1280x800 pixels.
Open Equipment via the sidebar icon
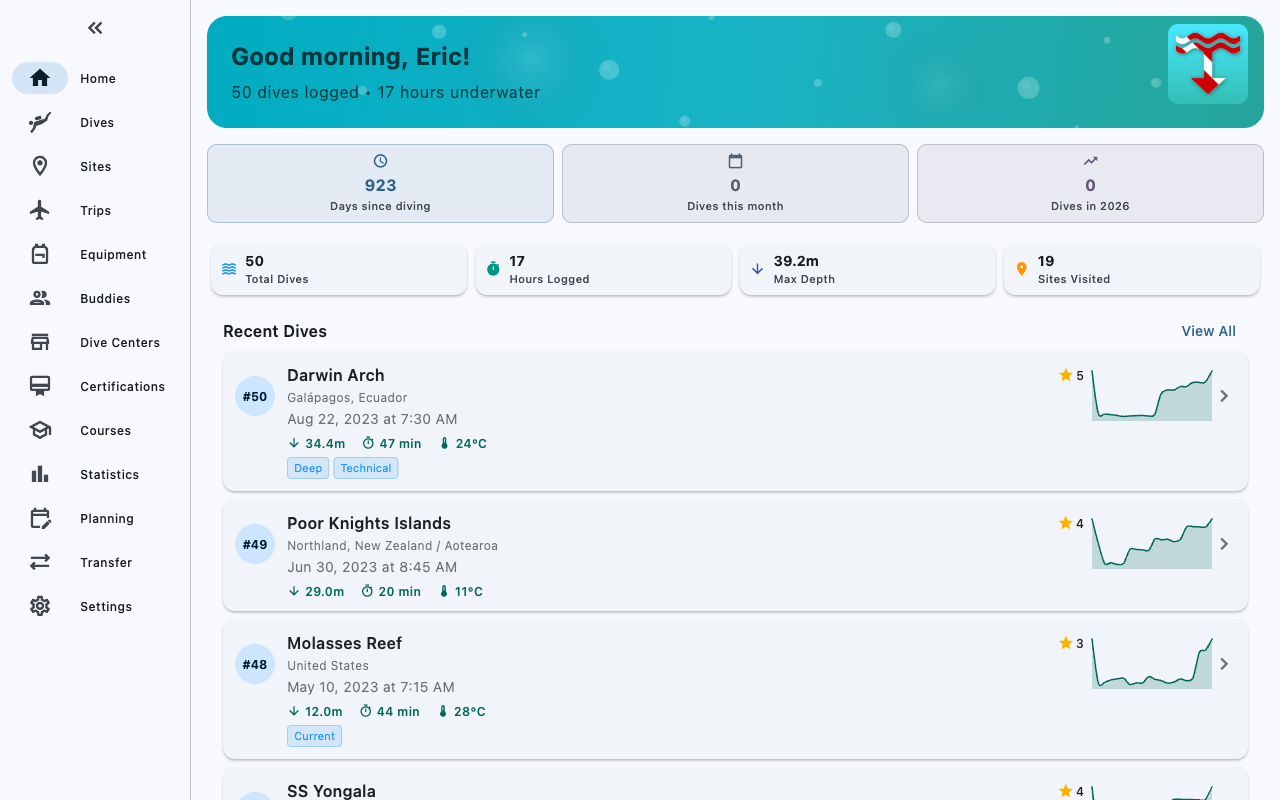(x=40, y=254)
